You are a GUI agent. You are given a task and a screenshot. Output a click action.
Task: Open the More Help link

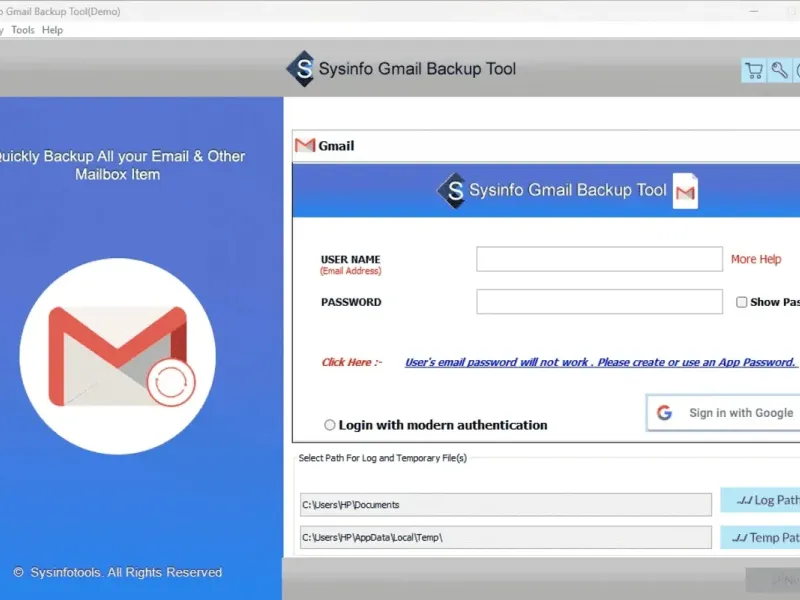tap(756, 259)
